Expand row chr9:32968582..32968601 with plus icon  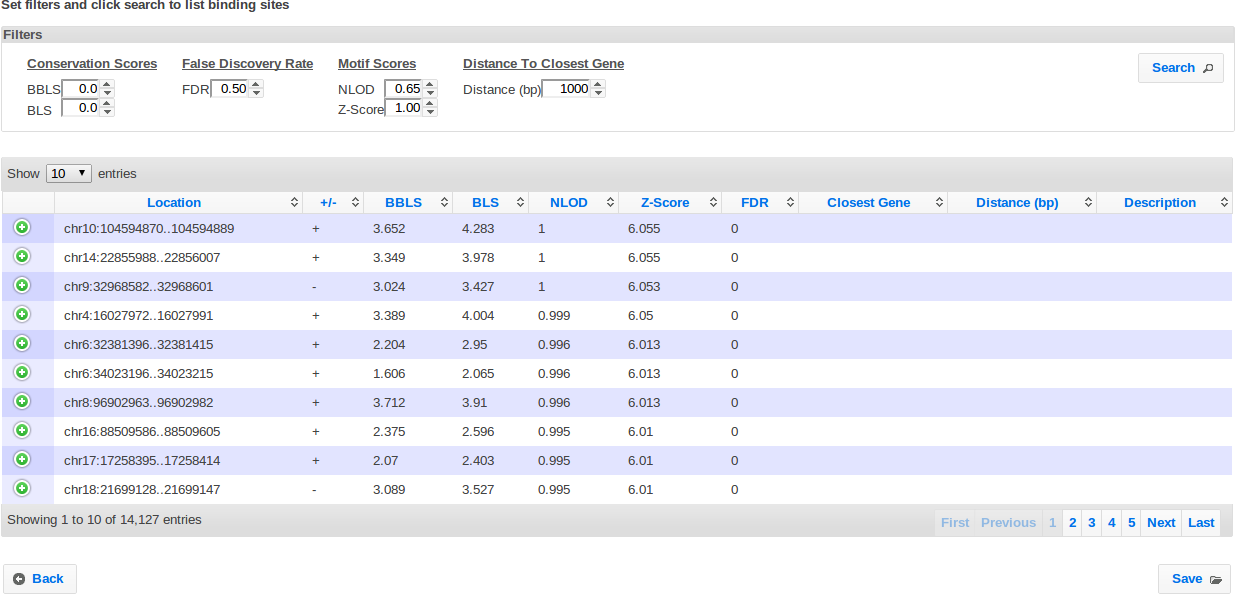coord(22,286)
